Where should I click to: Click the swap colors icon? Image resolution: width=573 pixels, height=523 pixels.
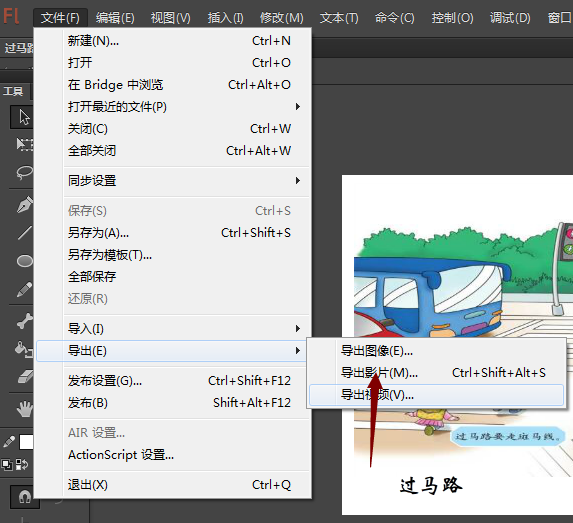(22, 465)
